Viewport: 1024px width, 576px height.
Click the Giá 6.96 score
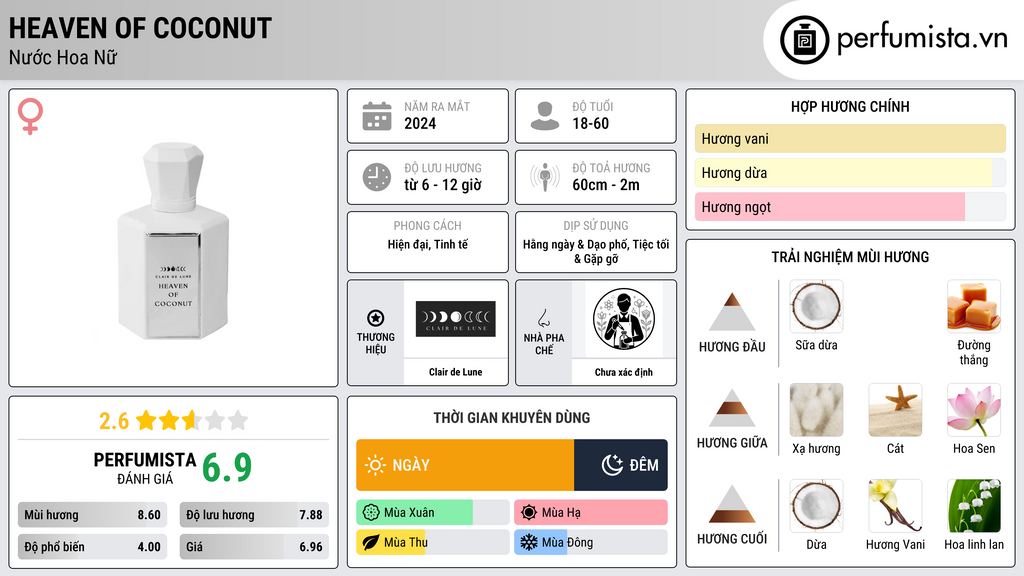coord(254,547)
